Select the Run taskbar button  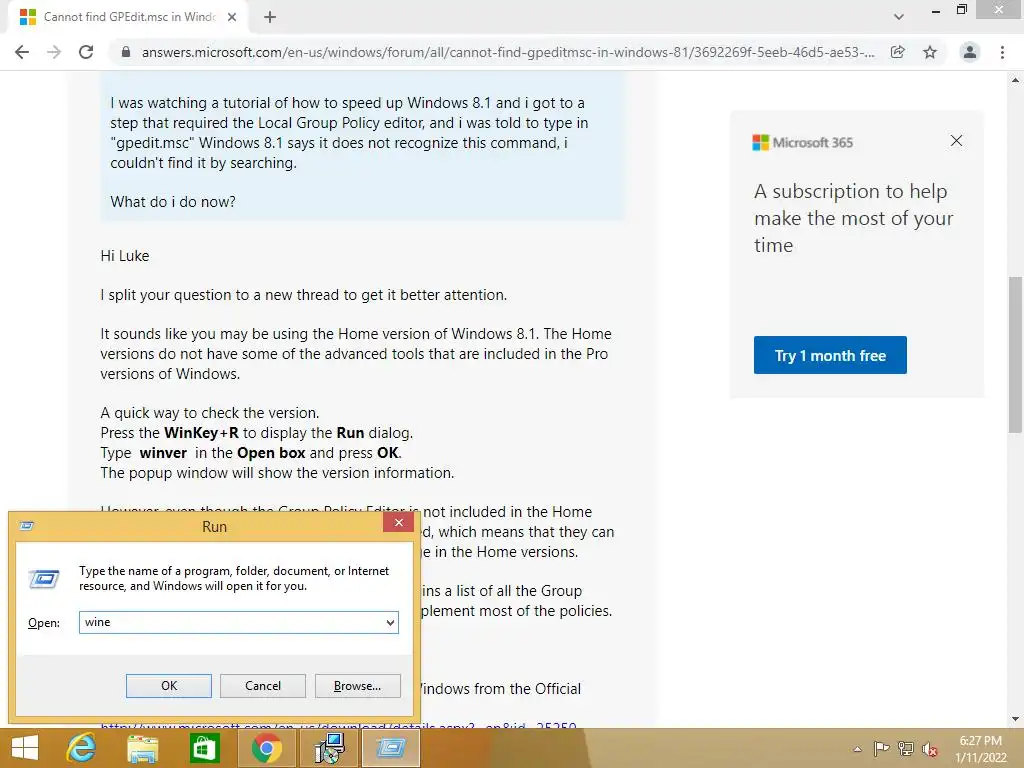391,748
